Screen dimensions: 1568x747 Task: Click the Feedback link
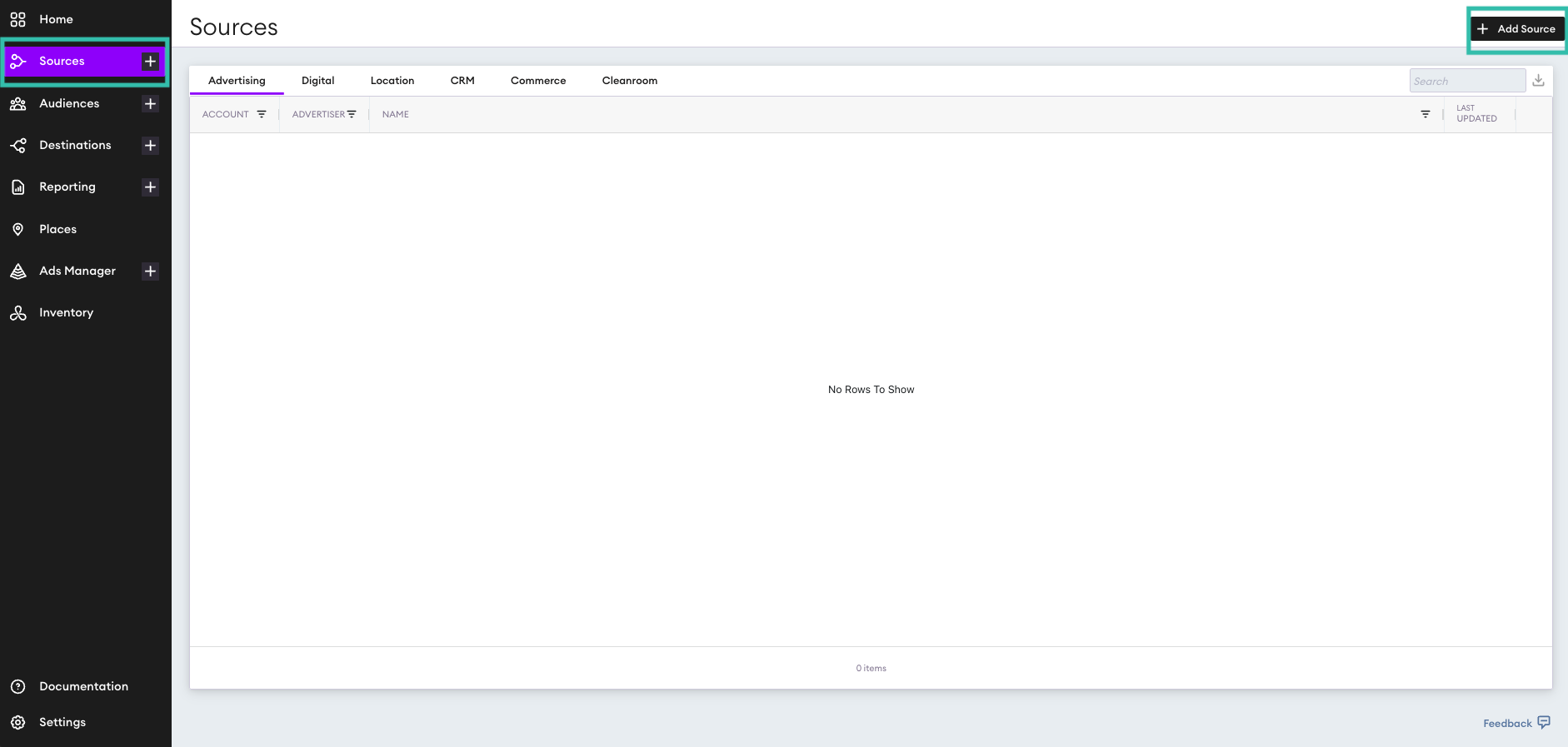point(1507,723)
